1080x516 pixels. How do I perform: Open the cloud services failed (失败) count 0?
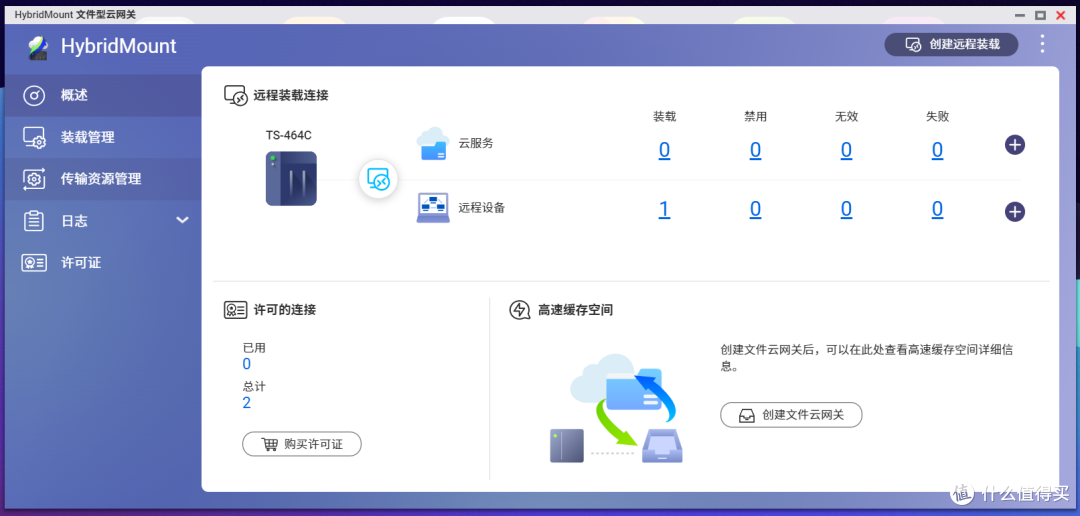(937, 150)
